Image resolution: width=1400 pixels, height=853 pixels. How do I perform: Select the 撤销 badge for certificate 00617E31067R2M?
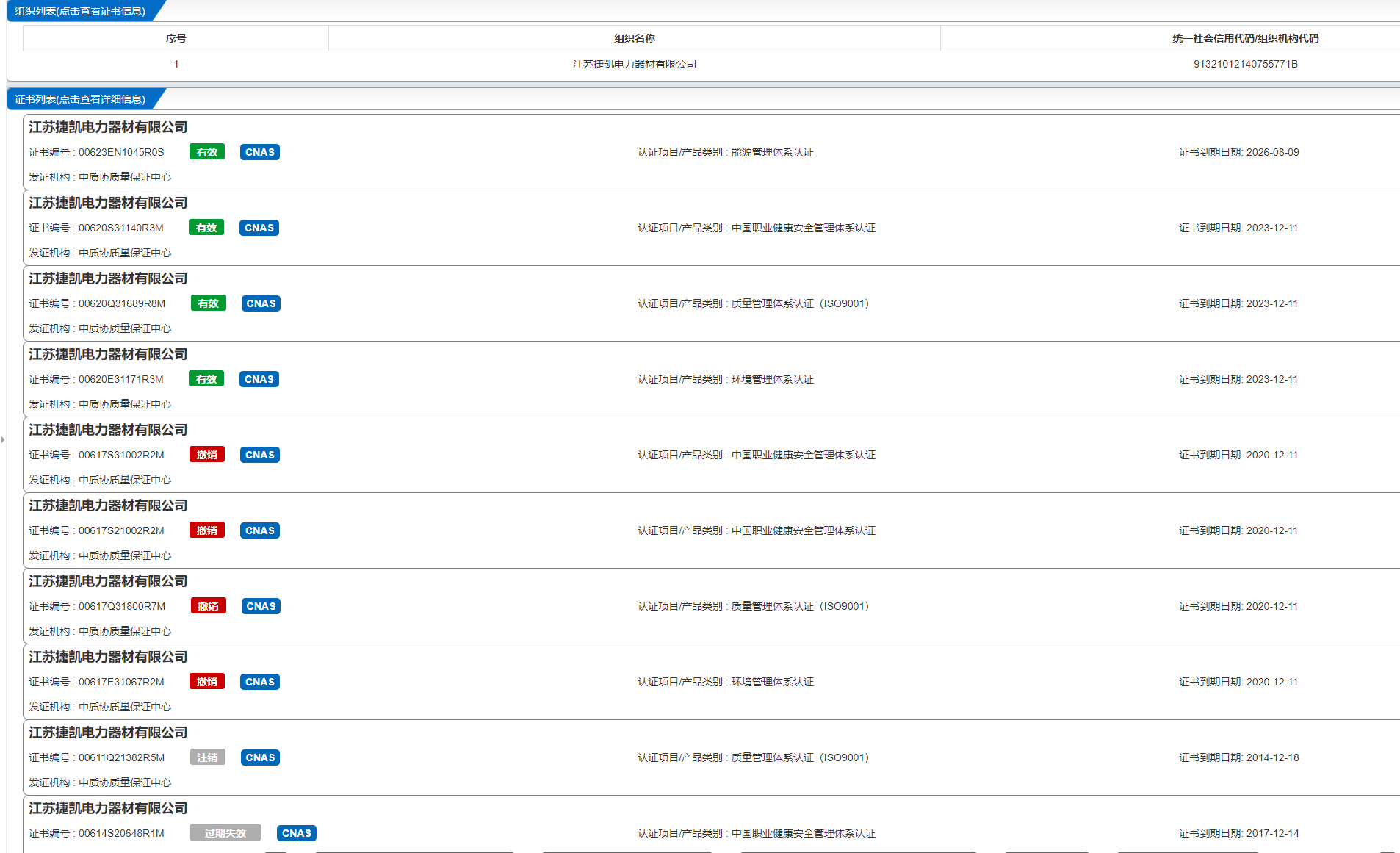[x=207, y=682]
